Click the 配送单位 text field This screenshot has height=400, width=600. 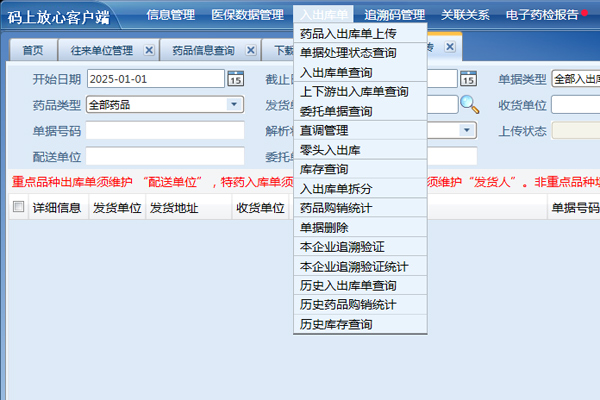coord(165,156)
